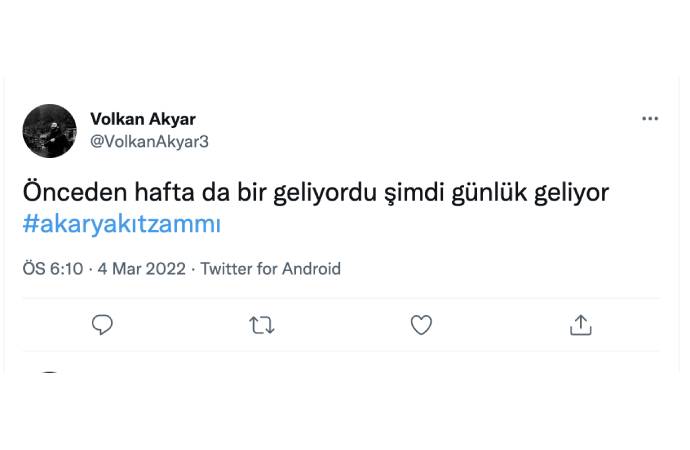Viewport: 690px width, 450px height.
Task: Open Volkan Akyar's profile picture
Action: point(49,131)
